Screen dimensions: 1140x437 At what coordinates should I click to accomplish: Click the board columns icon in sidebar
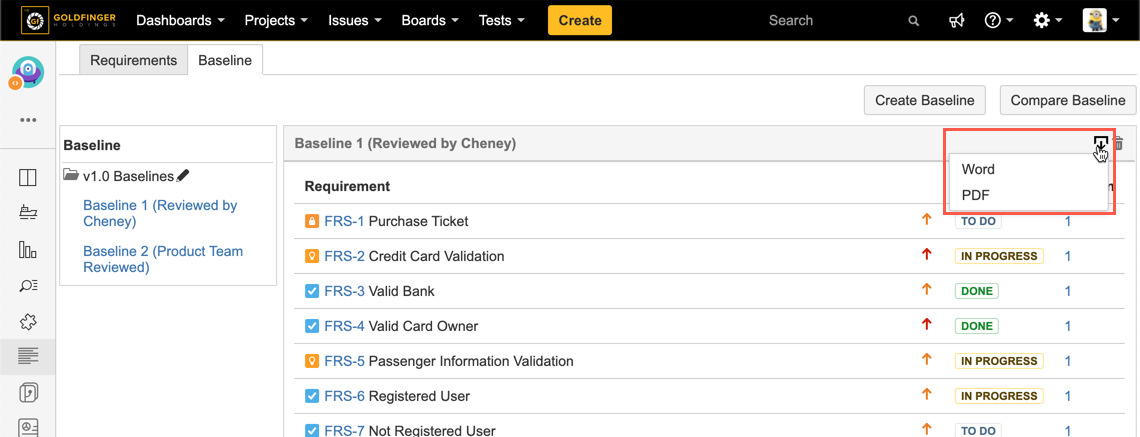point(28,178)
